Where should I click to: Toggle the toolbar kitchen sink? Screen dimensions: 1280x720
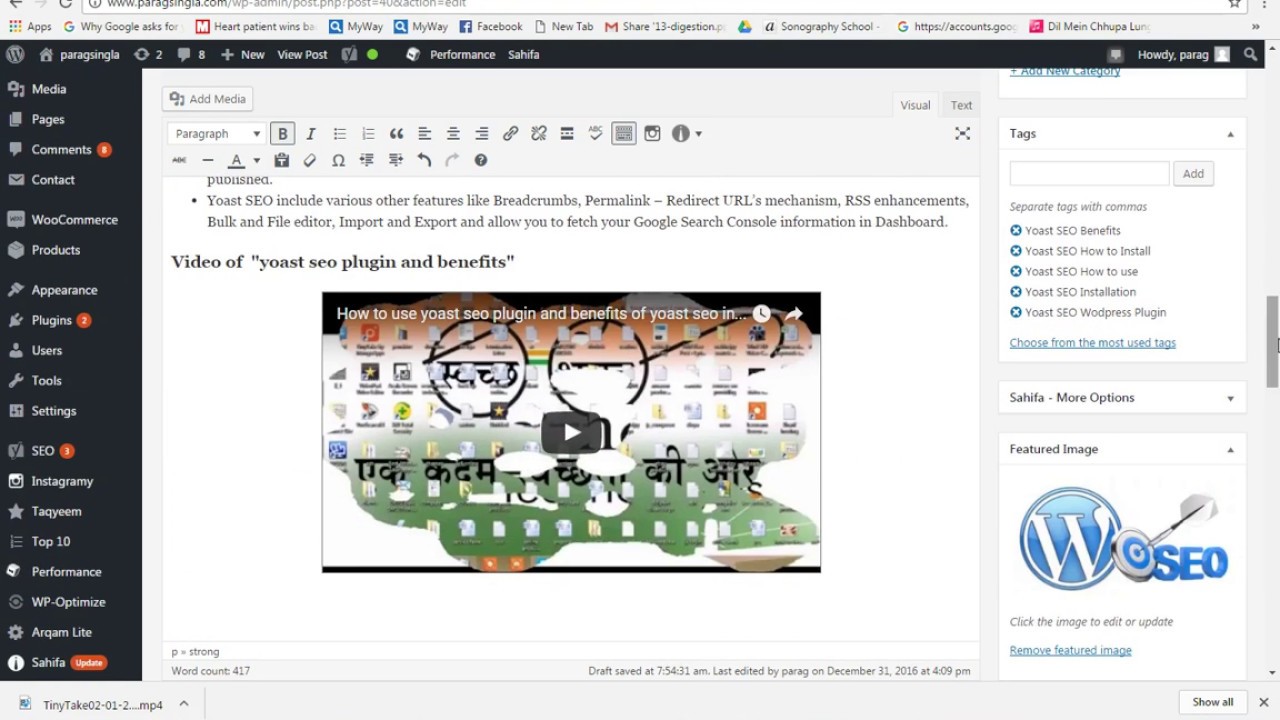(624, 133)
